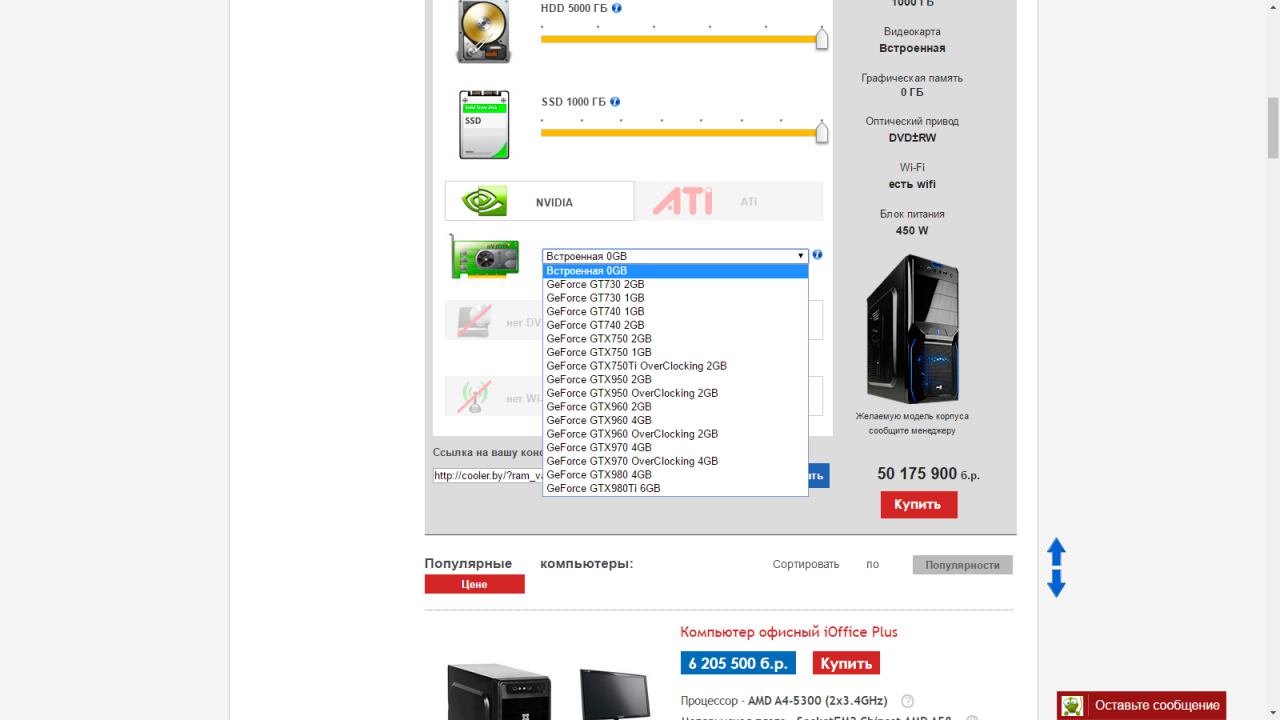Toggle the Wi-Fi option icon

click(x=474, y=397)
